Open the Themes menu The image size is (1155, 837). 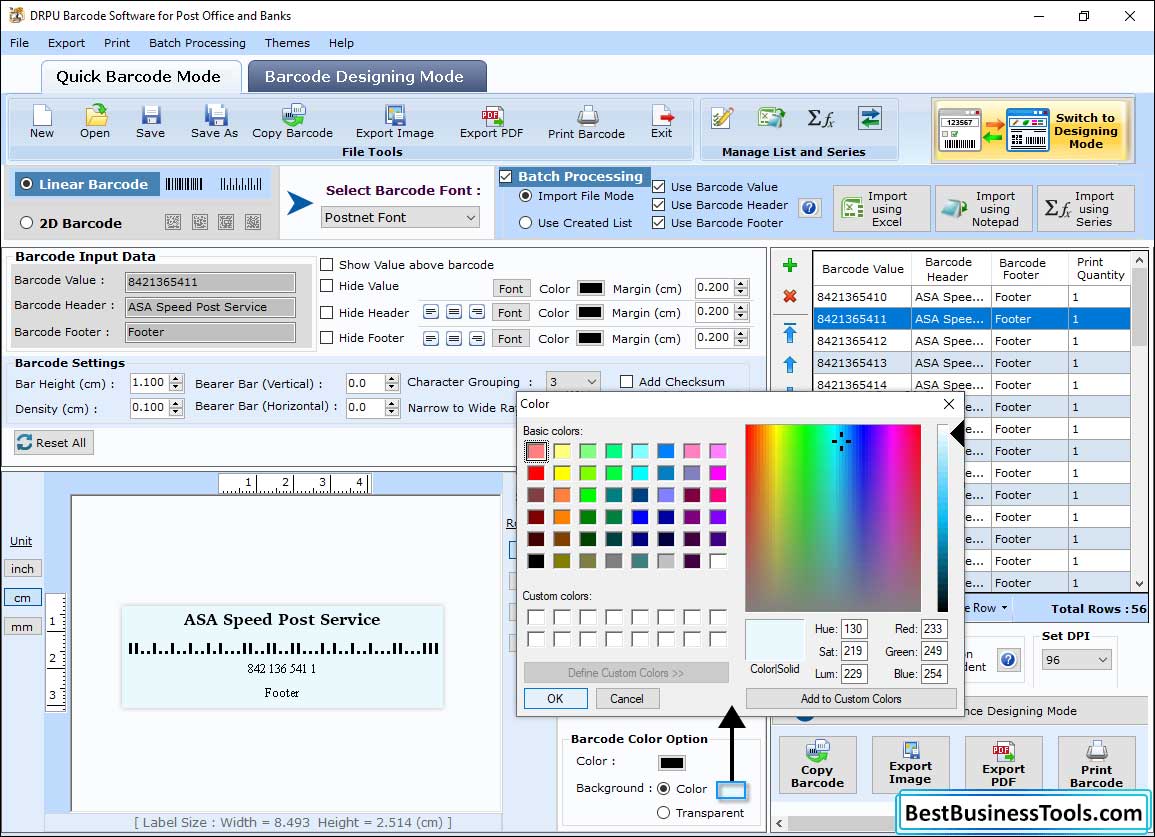click(x=287, y=43)
